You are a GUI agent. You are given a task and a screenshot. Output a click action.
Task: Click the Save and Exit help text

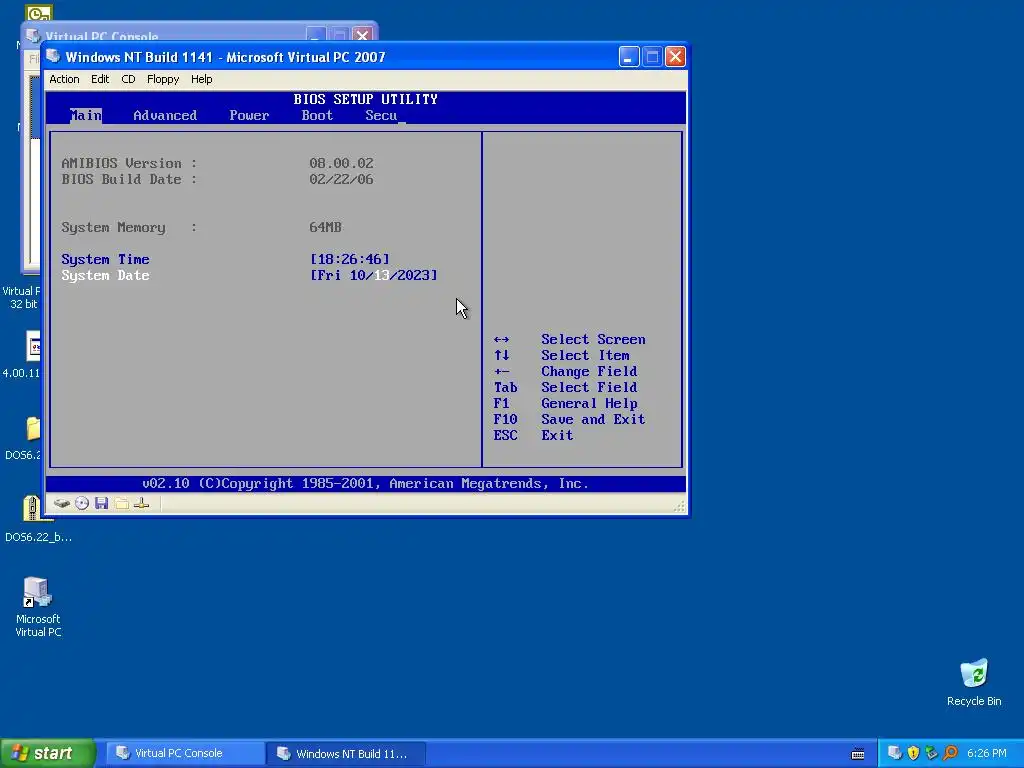pos(593,419)
